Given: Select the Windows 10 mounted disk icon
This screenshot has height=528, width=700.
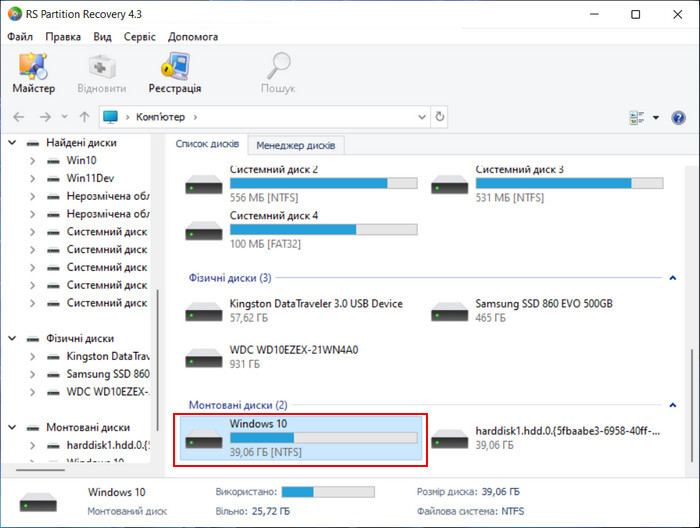Looking at the screenshot, I should coord(204,439).
